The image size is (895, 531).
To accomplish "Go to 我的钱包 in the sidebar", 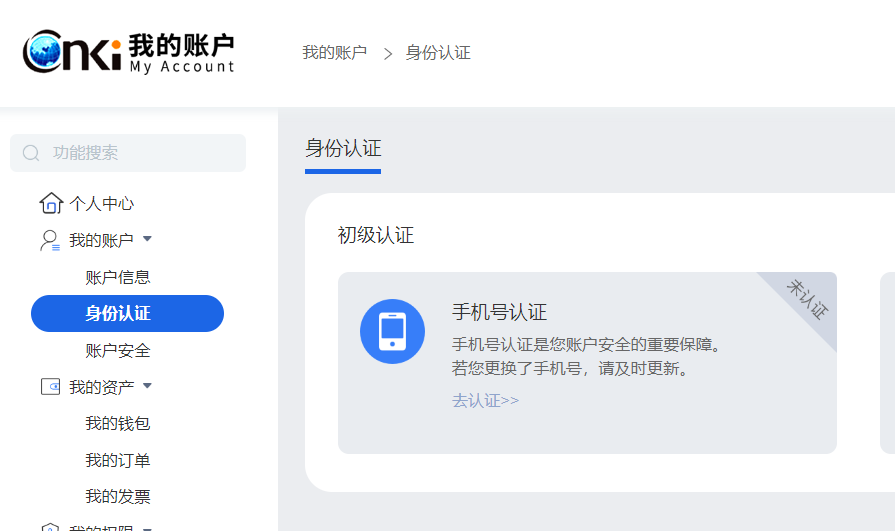I will 118,423.
